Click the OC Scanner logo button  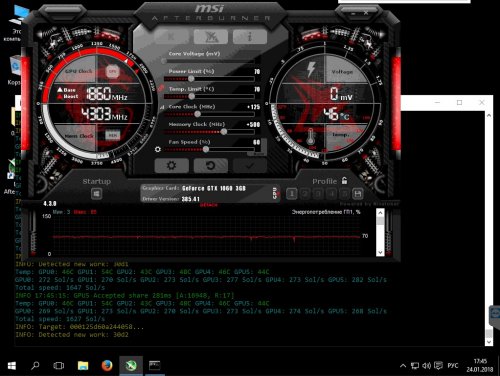coord(210,36)
